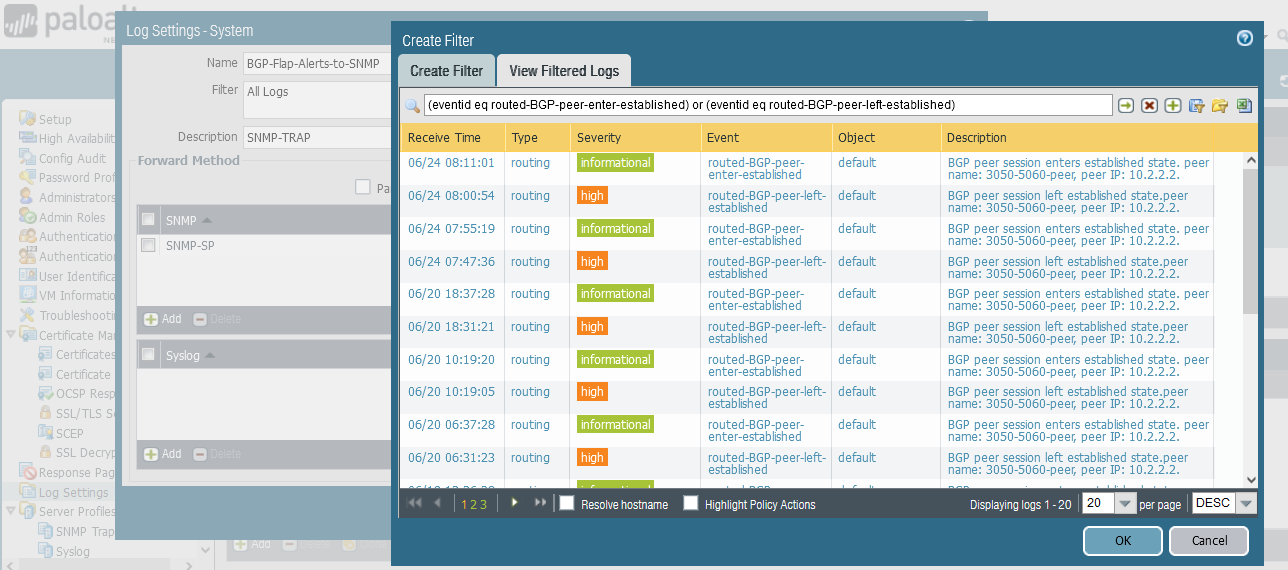
Task: Apply the filter using the green arrow icon
Action: (x=1126, y=105)
